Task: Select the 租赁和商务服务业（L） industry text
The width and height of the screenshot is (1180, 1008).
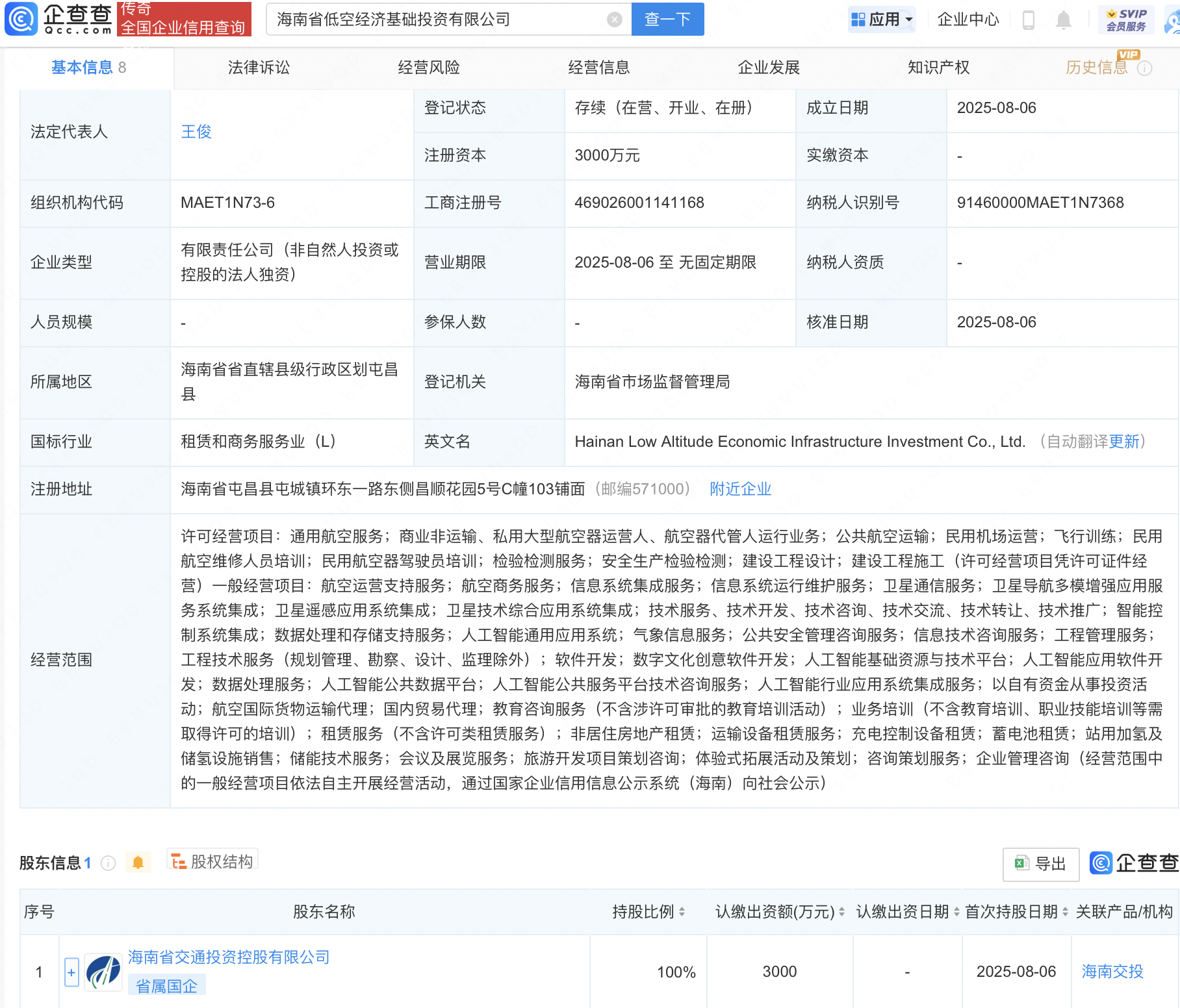Action: pyautogui.click(x=258, y=442)
